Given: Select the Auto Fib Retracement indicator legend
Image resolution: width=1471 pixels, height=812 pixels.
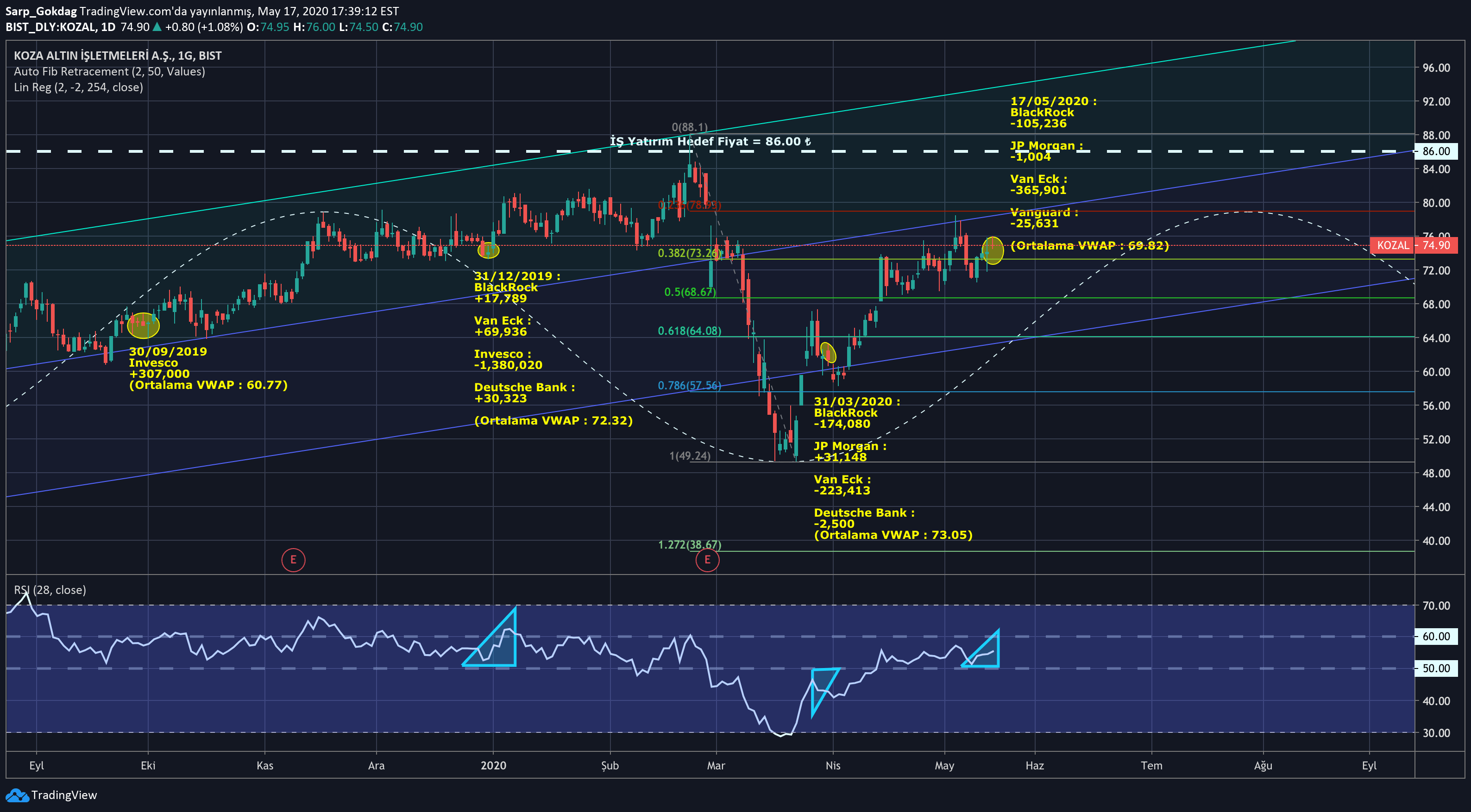Looking at the screenshot, I should coord(109,71).
